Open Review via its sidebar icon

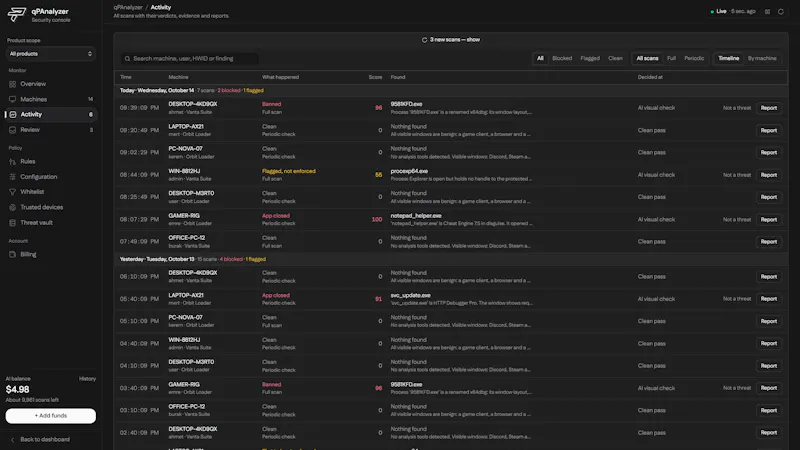click(12, 130)
